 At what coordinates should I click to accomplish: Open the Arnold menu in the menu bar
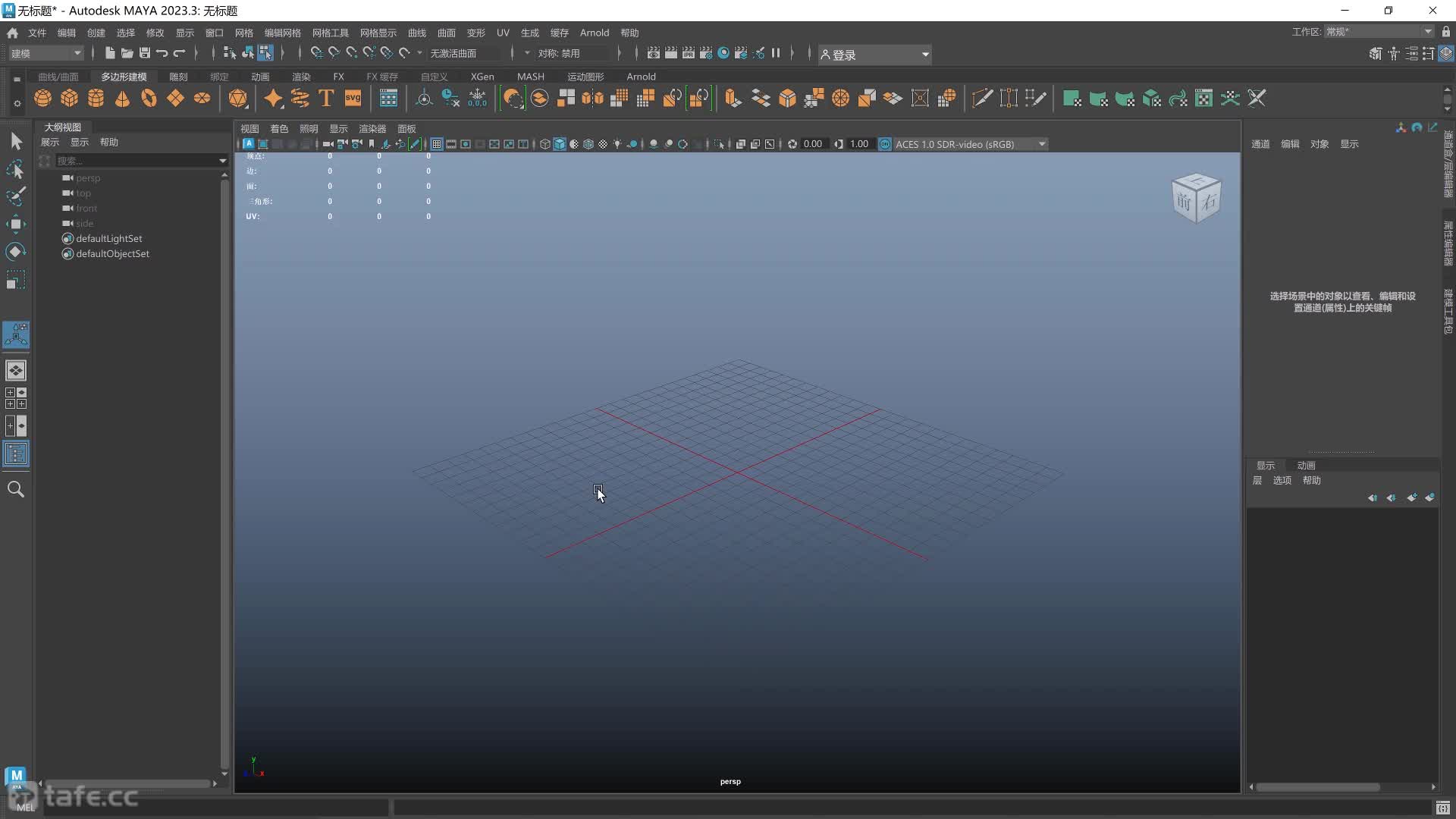click(x=595, y=33)
